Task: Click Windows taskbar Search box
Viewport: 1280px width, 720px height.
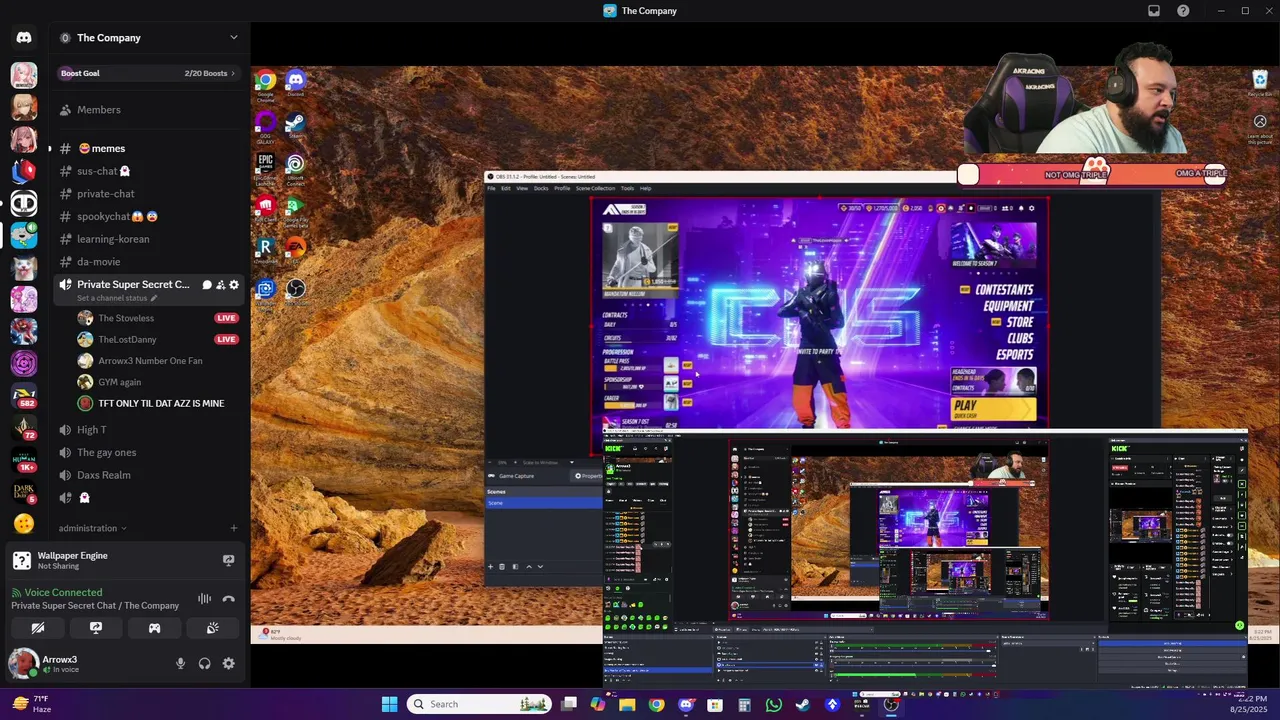Action: 481,704
